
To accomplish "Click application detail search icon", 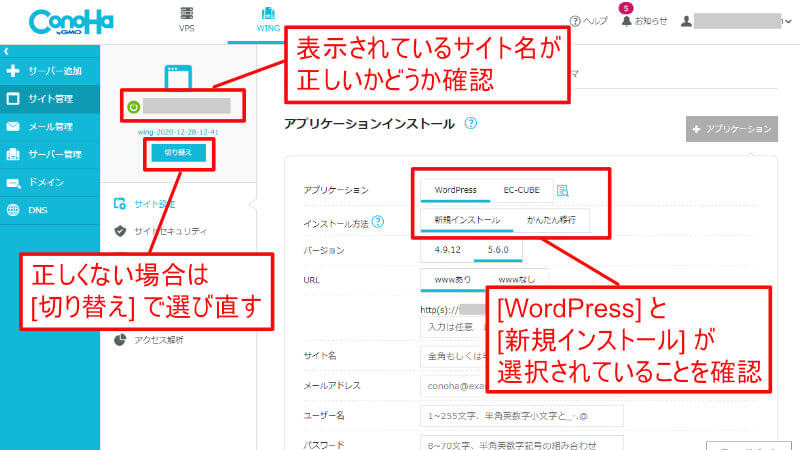I will [x=562, y=190].
